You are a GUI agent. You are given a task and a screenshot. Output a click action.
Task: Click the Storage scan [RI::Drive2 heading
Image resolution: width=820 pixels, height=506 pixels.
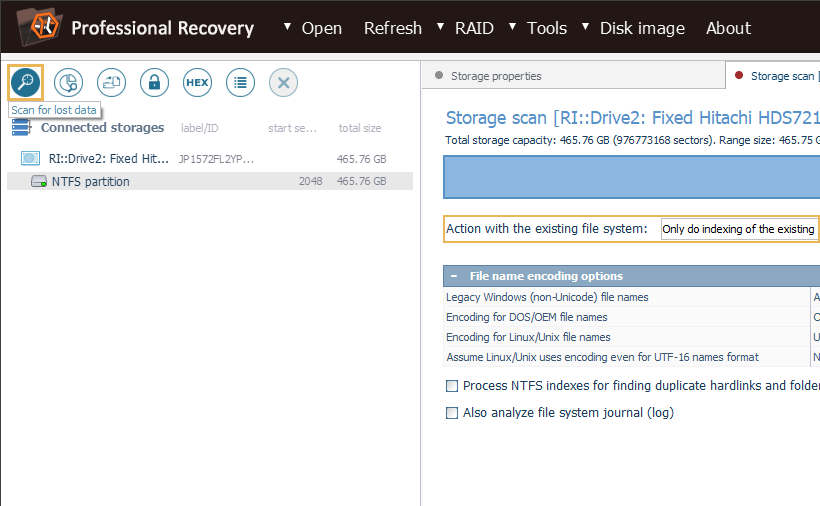click(632, 118)
